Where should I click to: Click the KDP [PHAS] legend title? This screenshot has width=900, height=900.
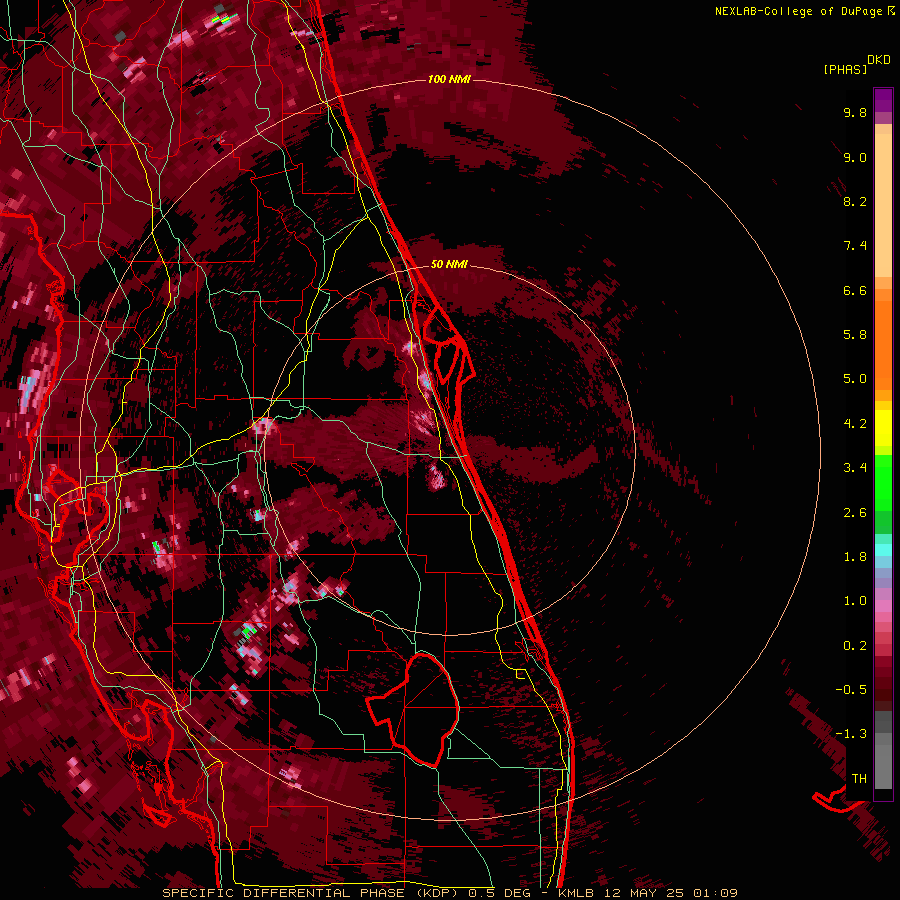(856, 65)
